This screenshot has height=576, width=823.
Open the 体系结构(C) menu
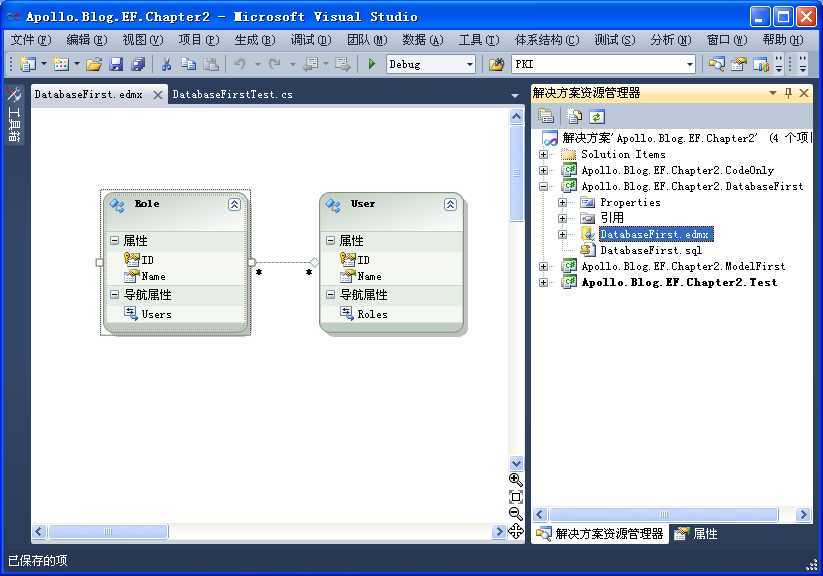pyautogui.click(x=547, y=40)
